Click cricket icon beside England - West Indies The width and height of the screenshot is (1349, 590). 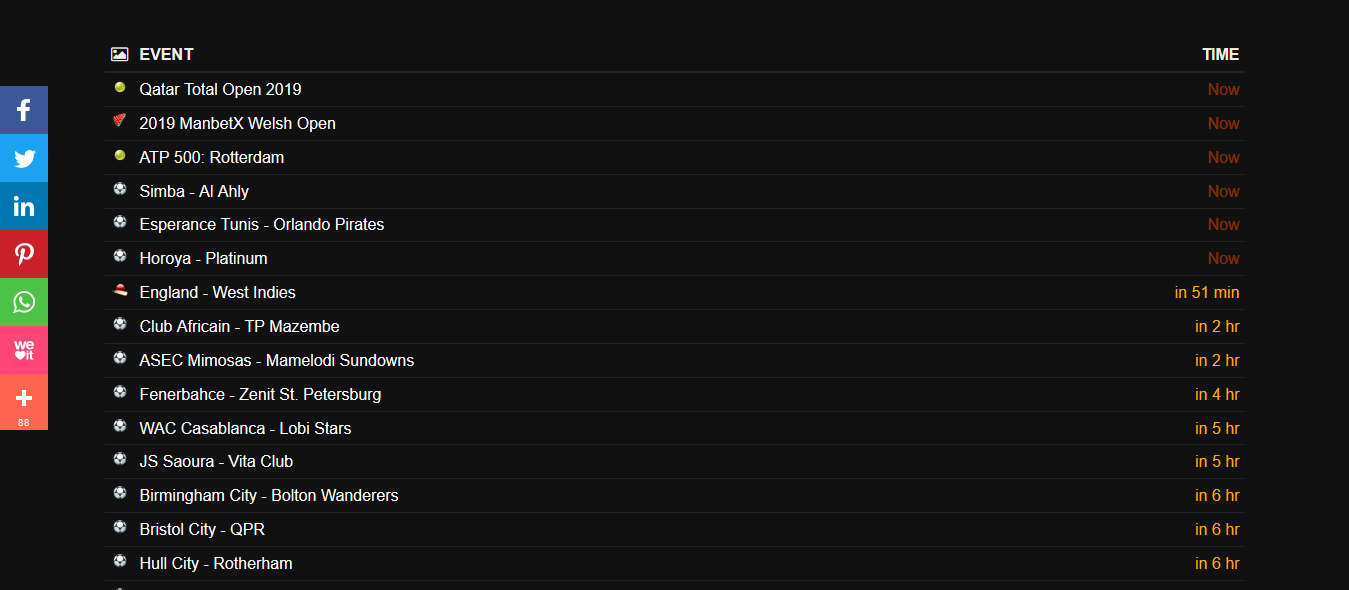click(120, 291)
